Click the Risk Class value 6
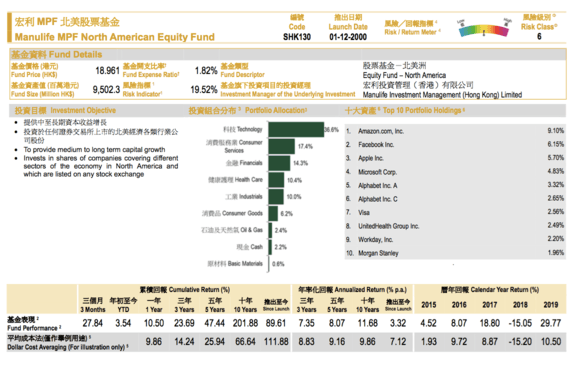This screenshot has height=367, width=576. (x=539, y=36)
